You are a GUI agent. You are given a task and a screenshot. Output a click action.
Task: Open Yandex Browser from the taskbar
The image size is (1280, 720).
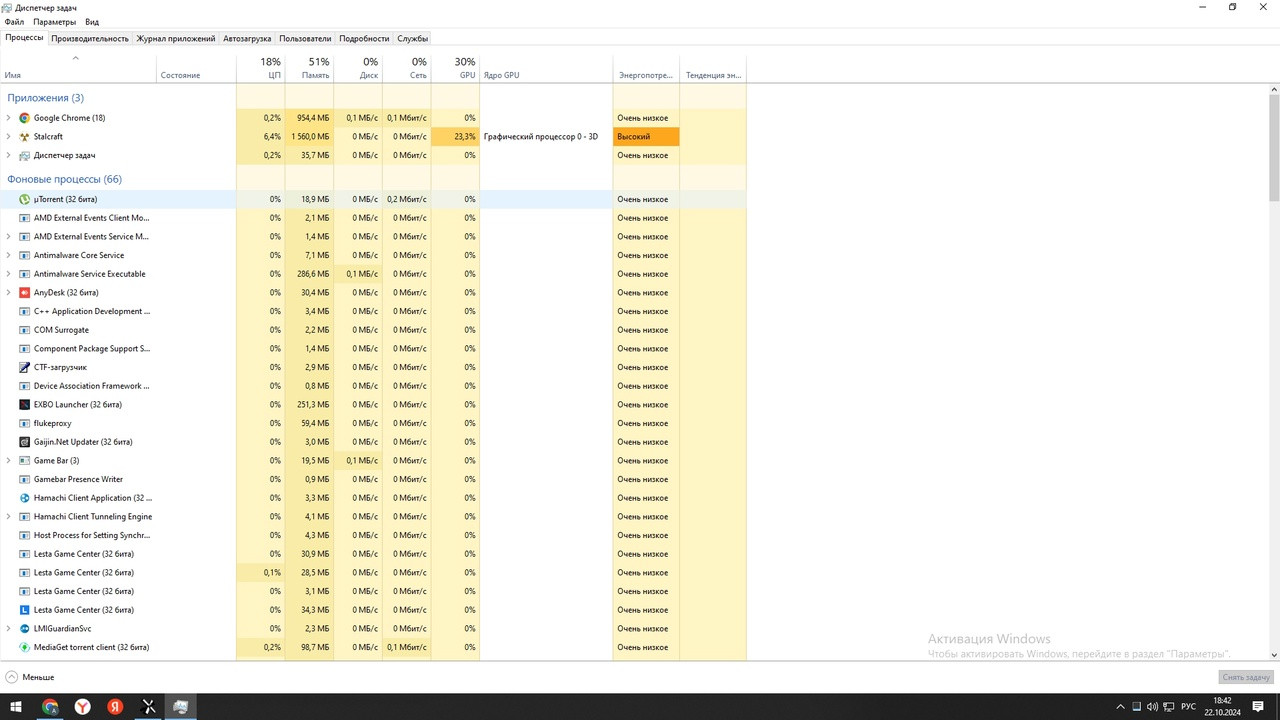tap(83, 707)
